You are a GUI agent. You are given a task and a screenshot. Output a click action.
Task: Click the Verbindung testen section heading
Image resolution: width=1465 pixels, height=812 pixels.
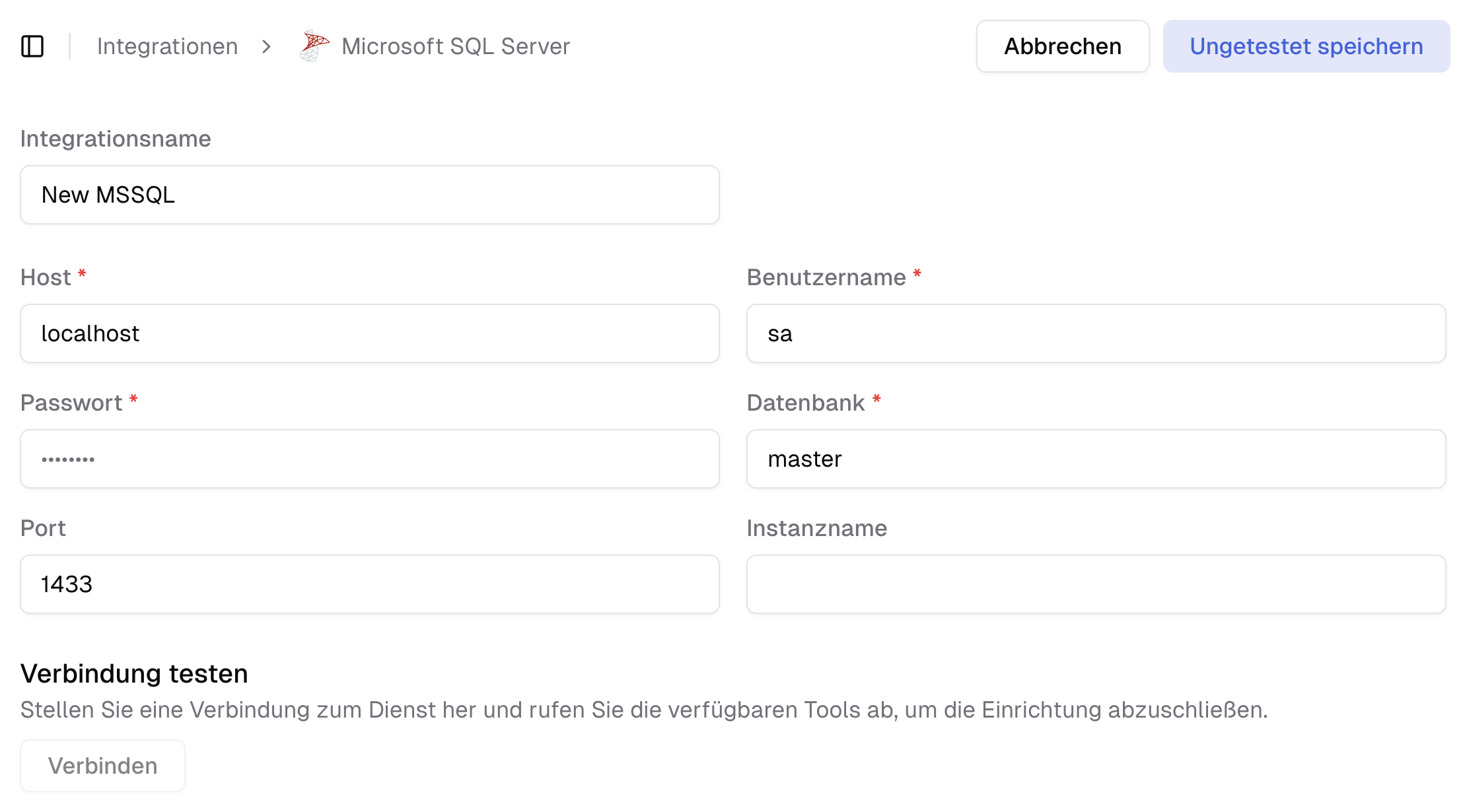point(133,673)
